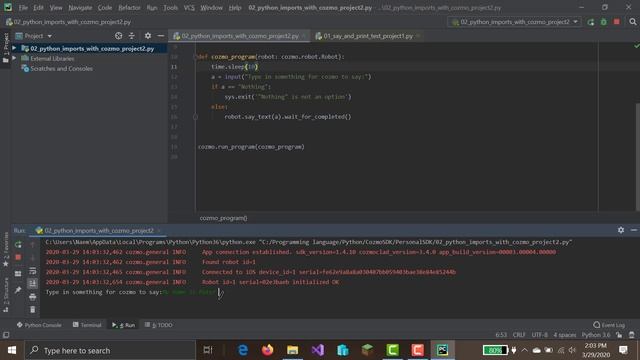Change indent setting 4 spaces

tap(565, 335)
